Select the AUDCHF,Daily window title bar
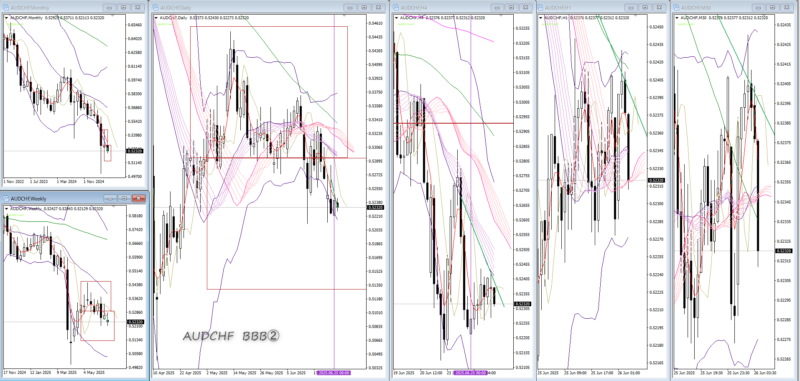 (x=268, y=8)
